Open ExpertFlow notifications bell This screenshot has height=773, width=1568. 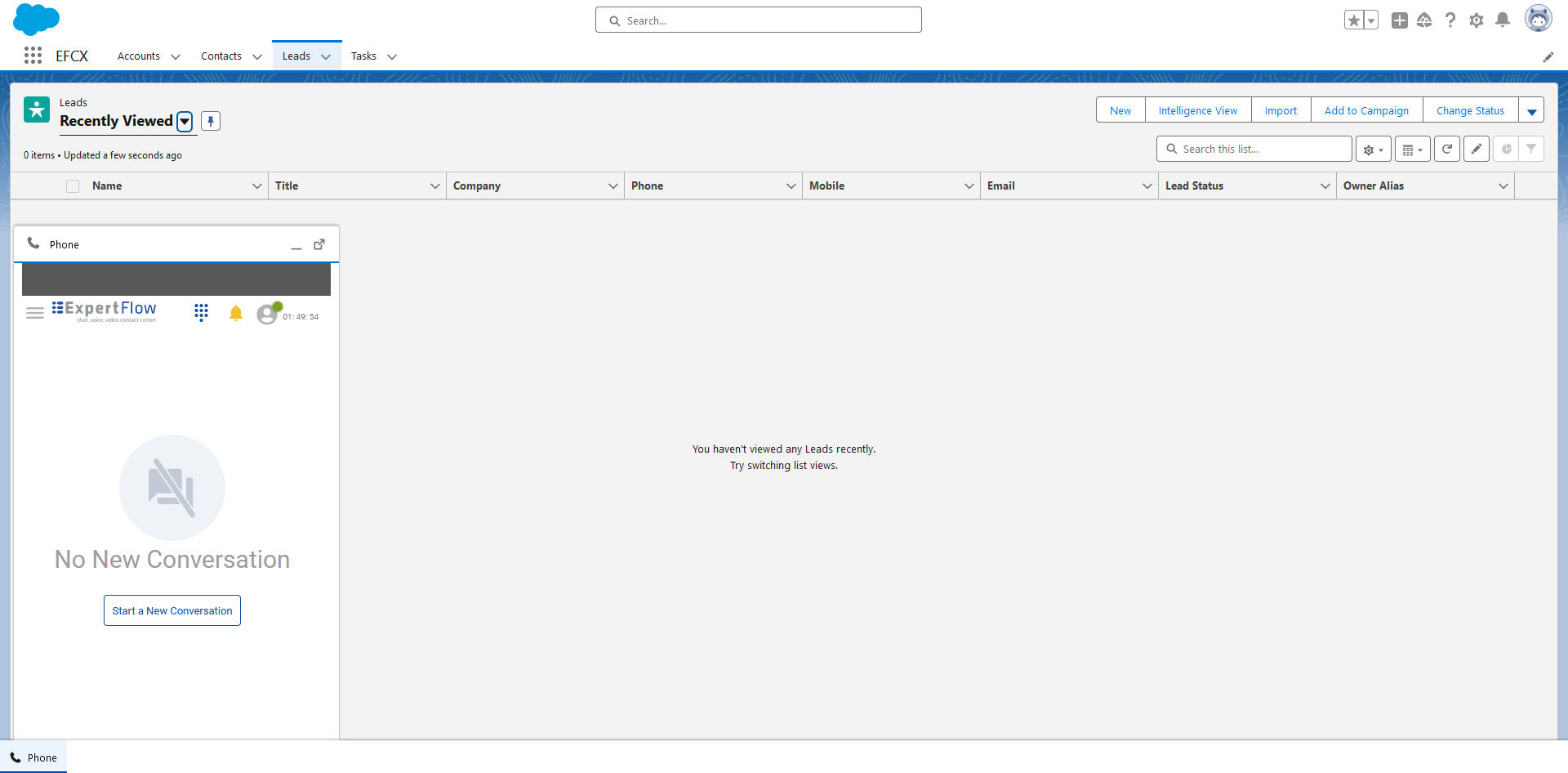[236, 313]
